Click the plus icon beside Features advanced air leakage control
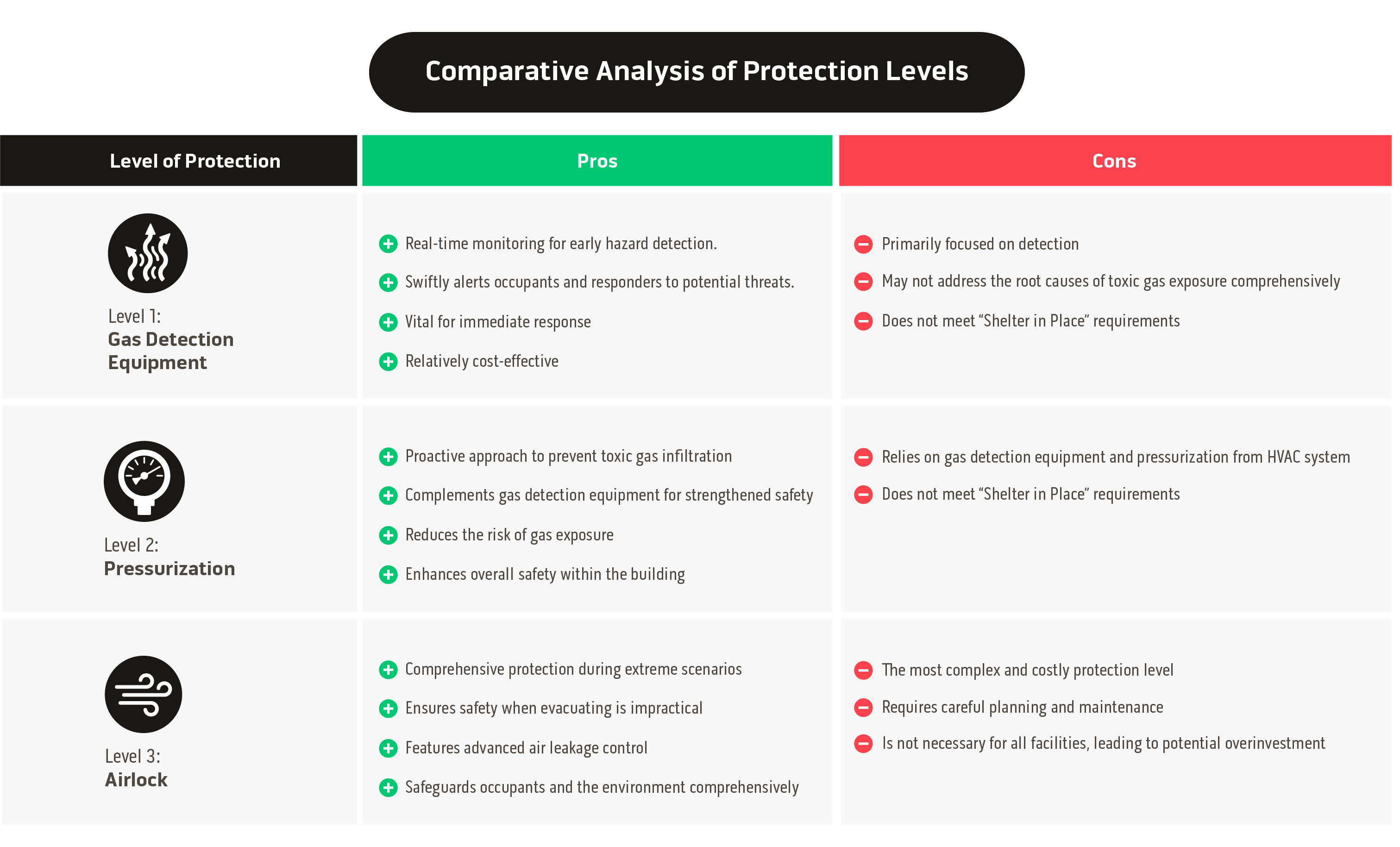The image size is (1400, 847). pos(388,748)
